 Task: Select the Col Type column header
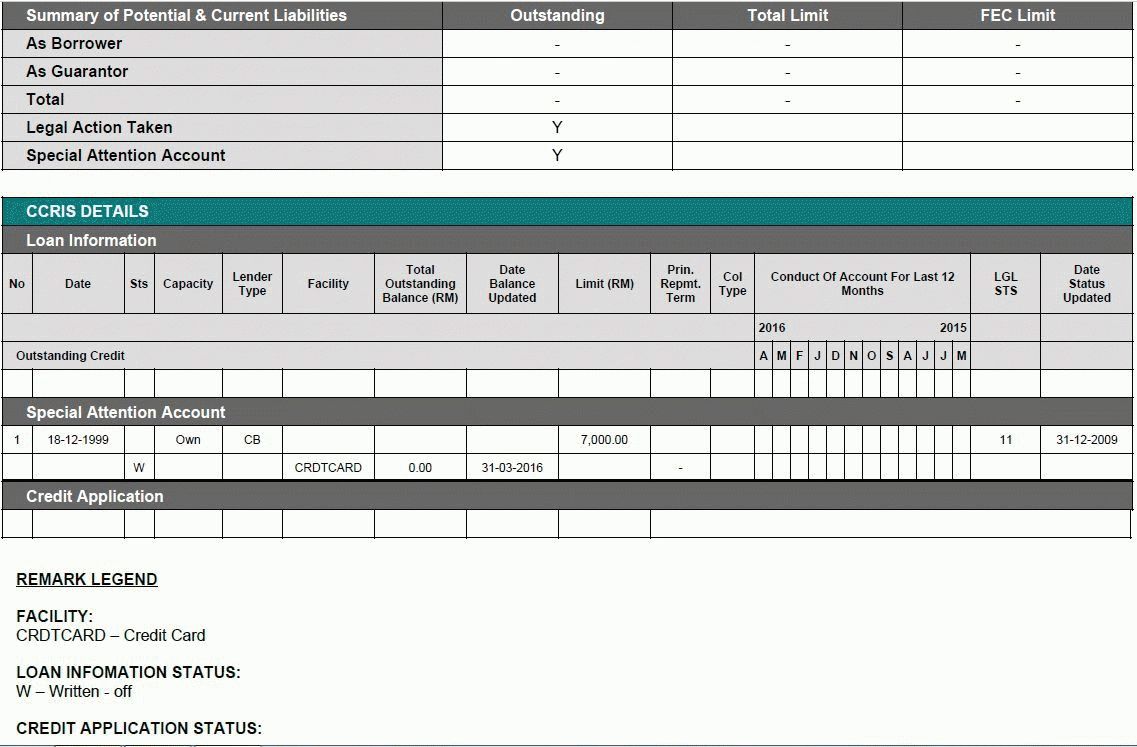pos(732,283)
